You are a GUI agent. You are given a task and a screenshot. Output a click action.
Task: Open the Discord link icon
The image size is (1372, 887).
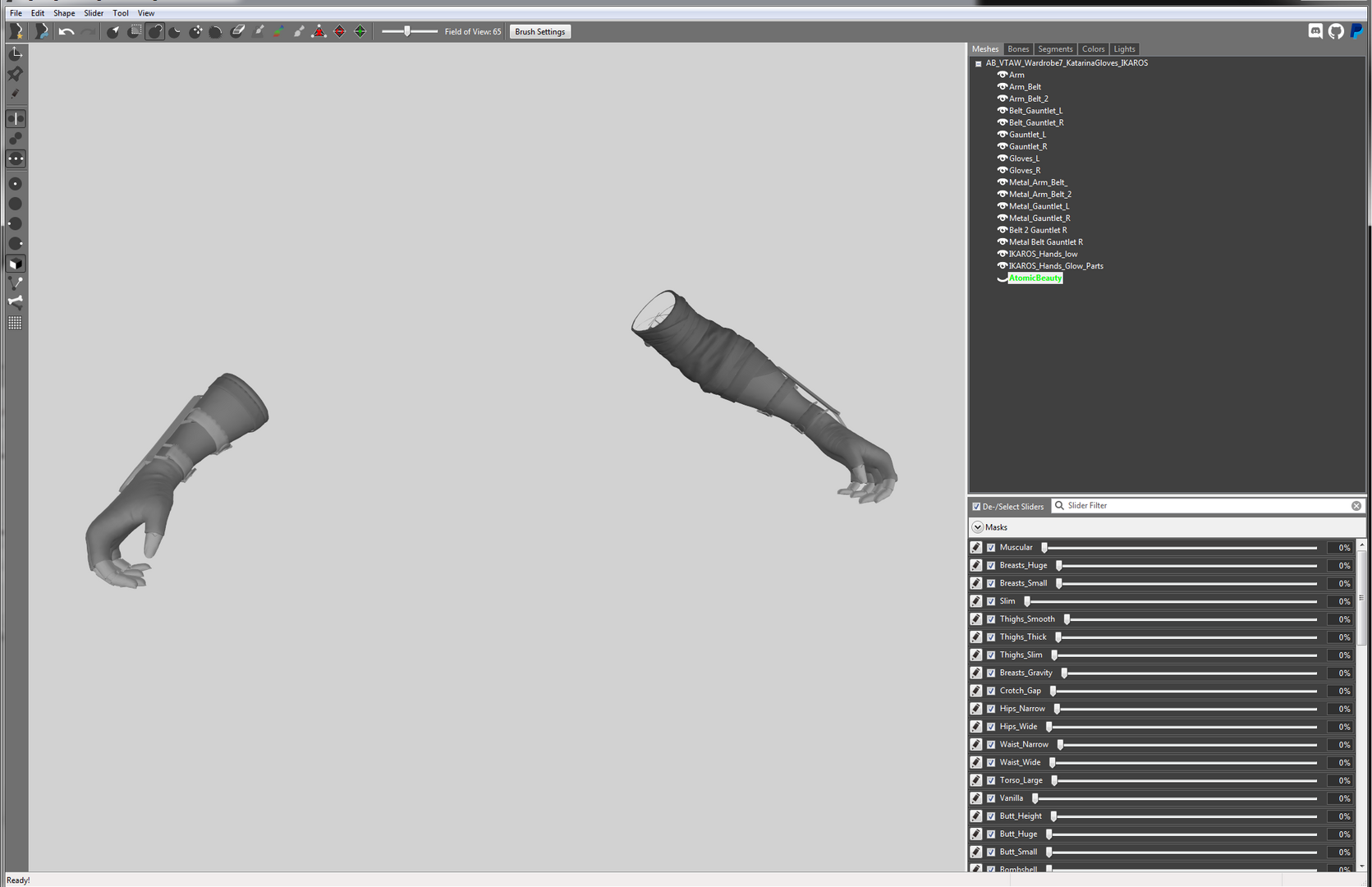pos(1315,31)
